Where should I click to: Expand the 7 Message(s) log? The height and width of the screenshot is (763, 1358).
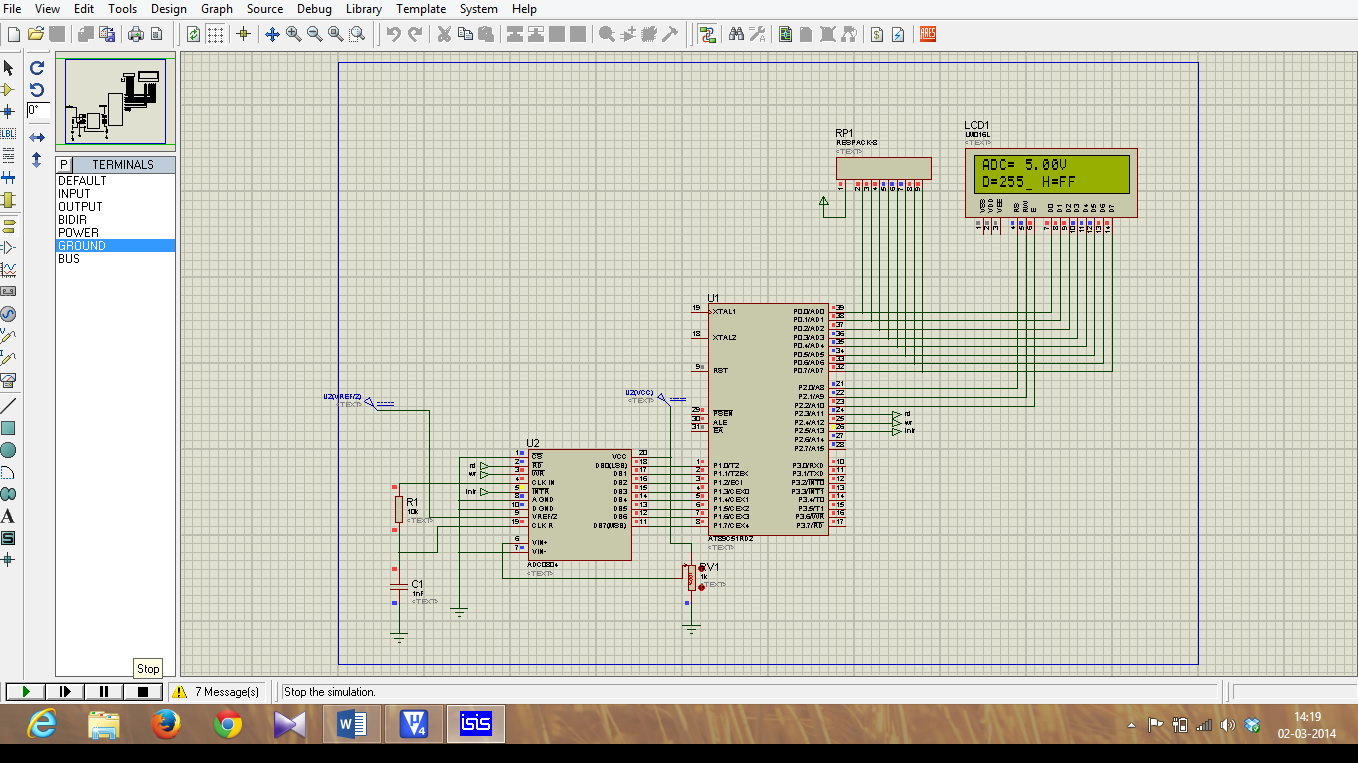(x=218, y=690)
